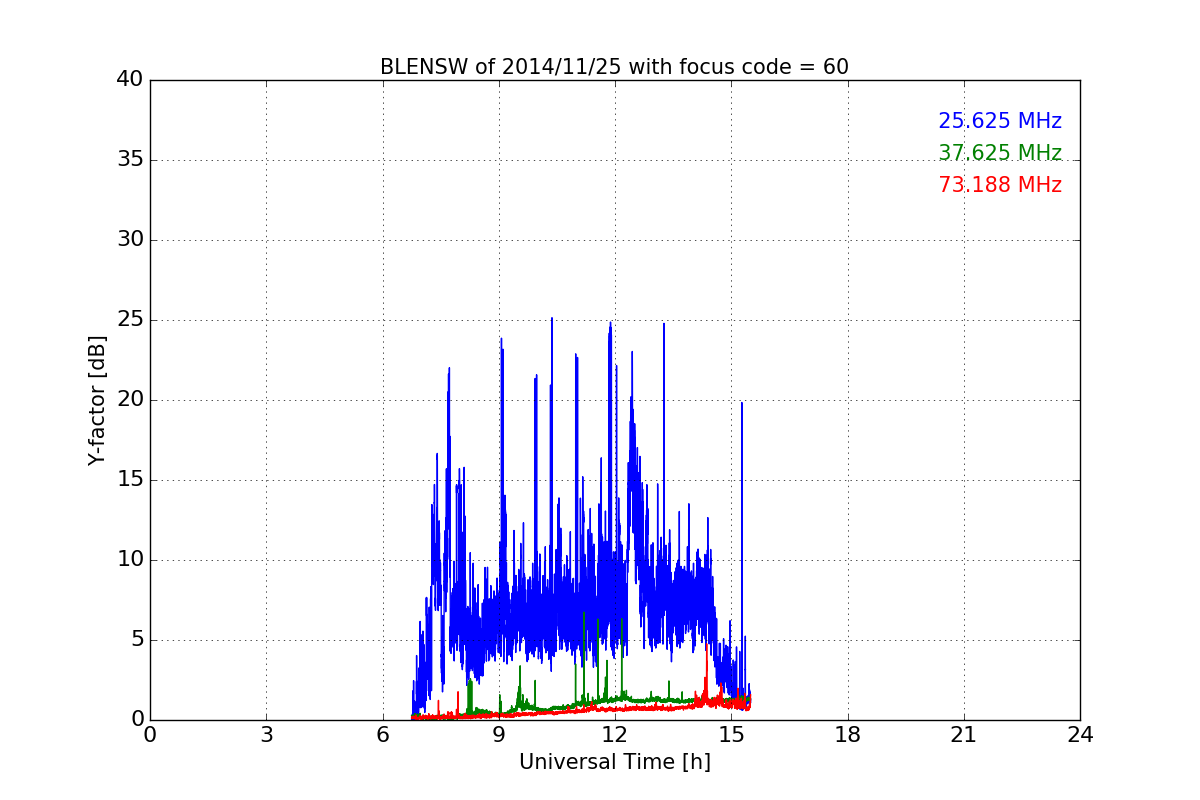The image size is (1200, 800).
Task: Click y-axis tick label 25
Action: pyautogui.click(x=130, y=320)
